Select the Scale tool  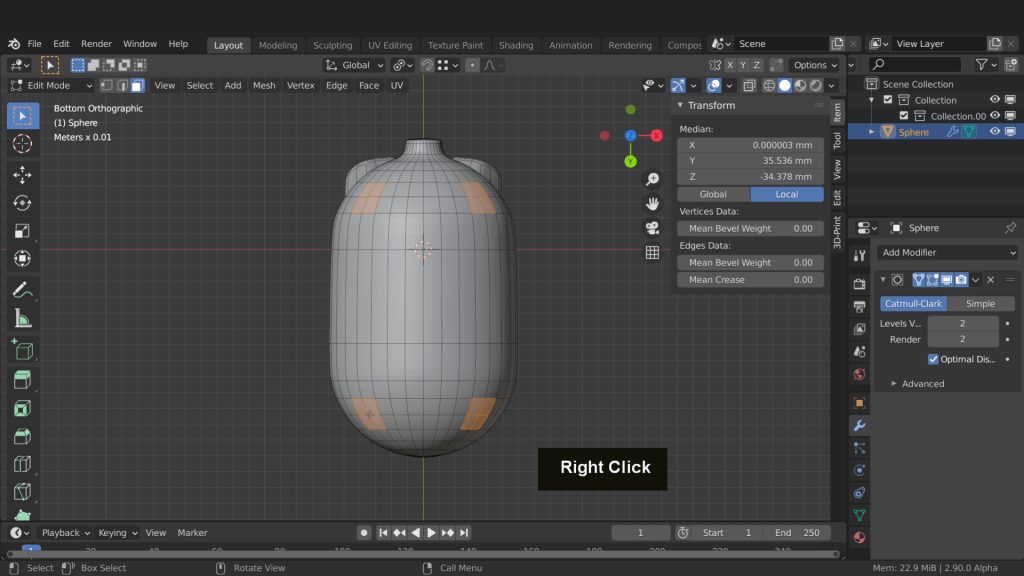pyautogui.click(x=22, y=231)
